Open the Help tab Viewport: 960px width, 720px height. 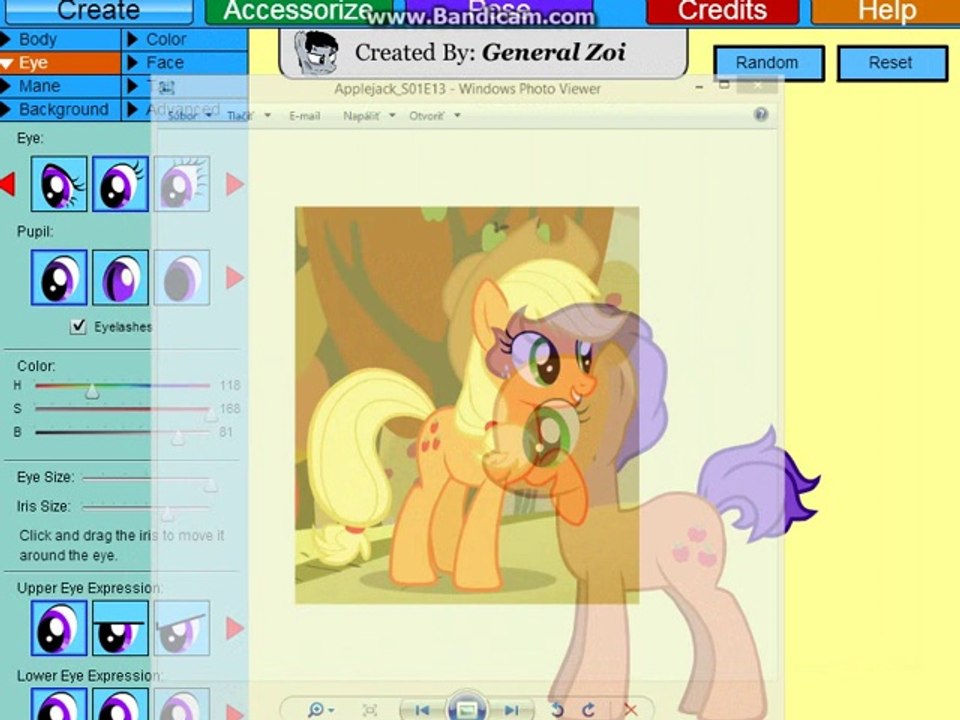(886, 11)
